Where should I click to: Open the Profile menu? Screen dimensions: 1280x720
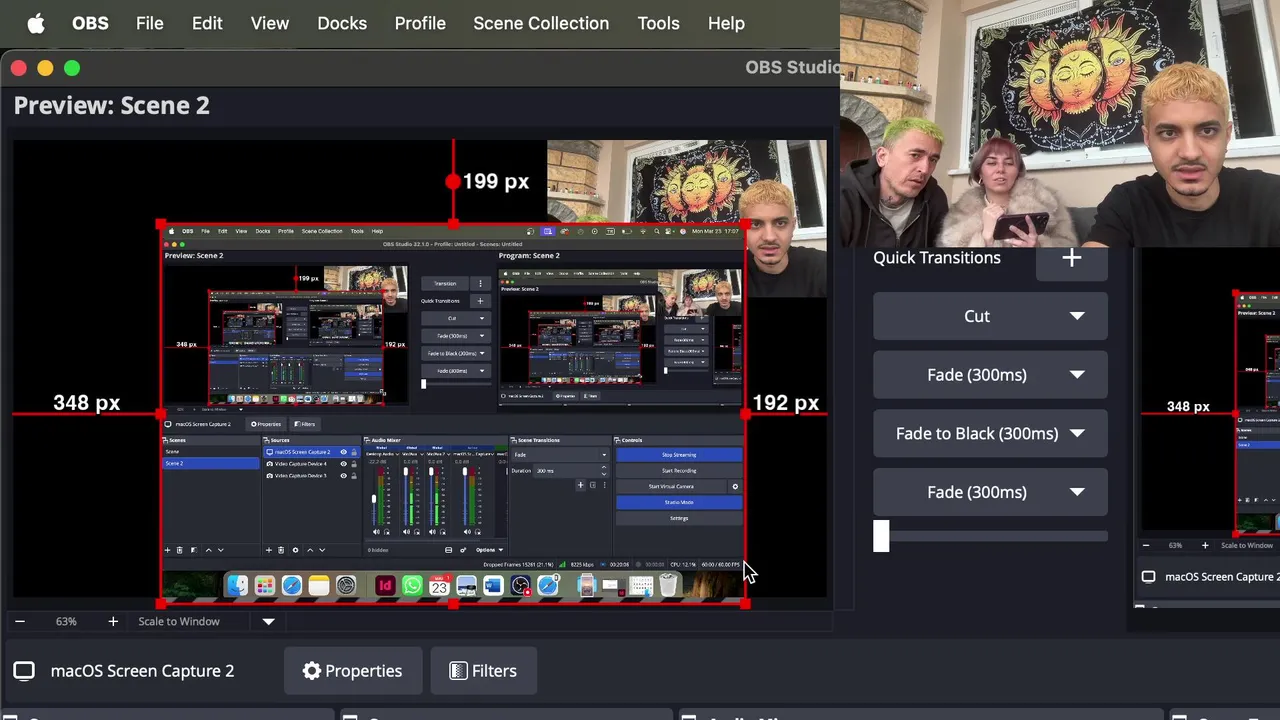coord(420,23)
